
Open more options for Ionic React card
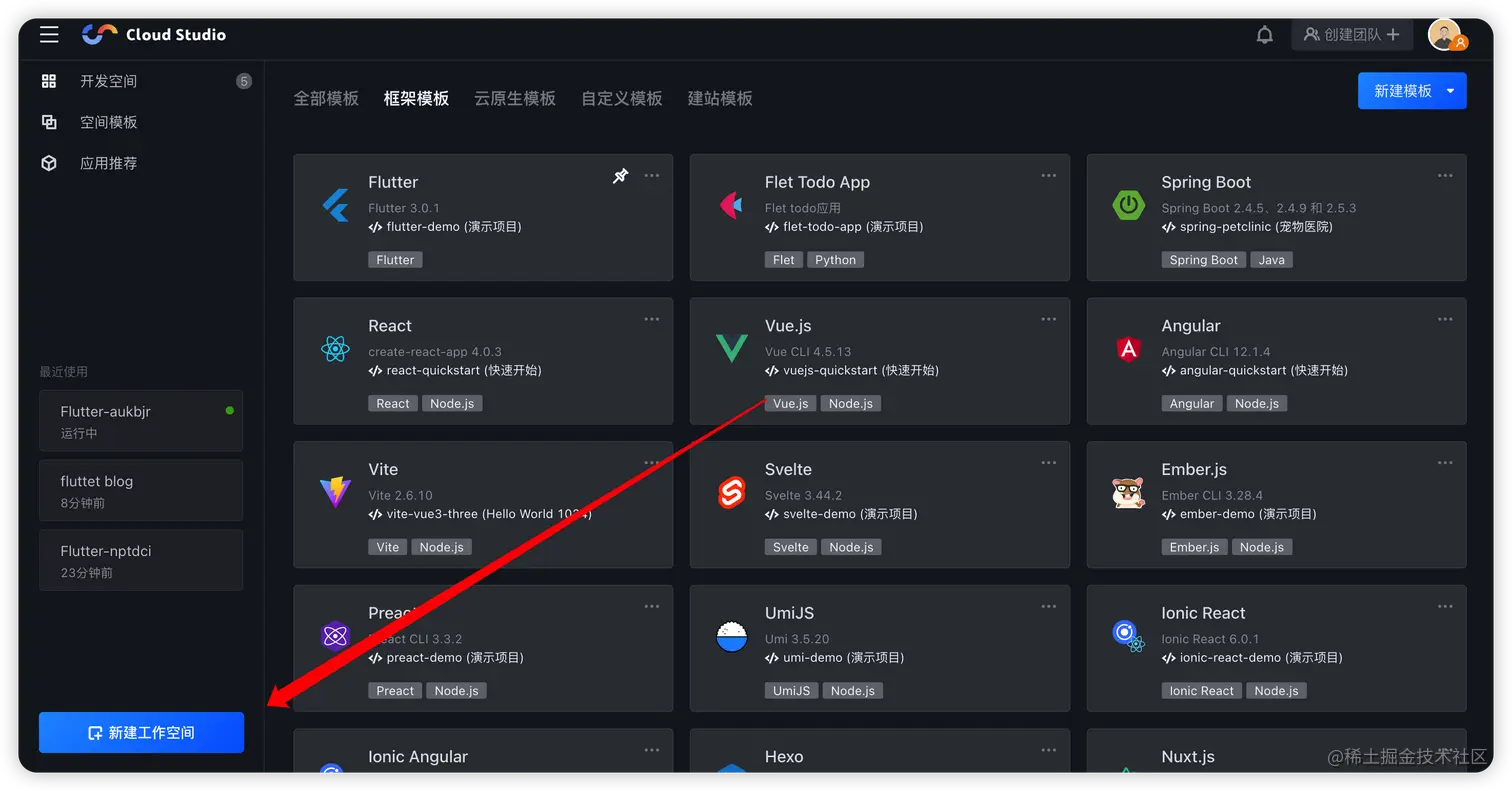(x=1445, y=606)
